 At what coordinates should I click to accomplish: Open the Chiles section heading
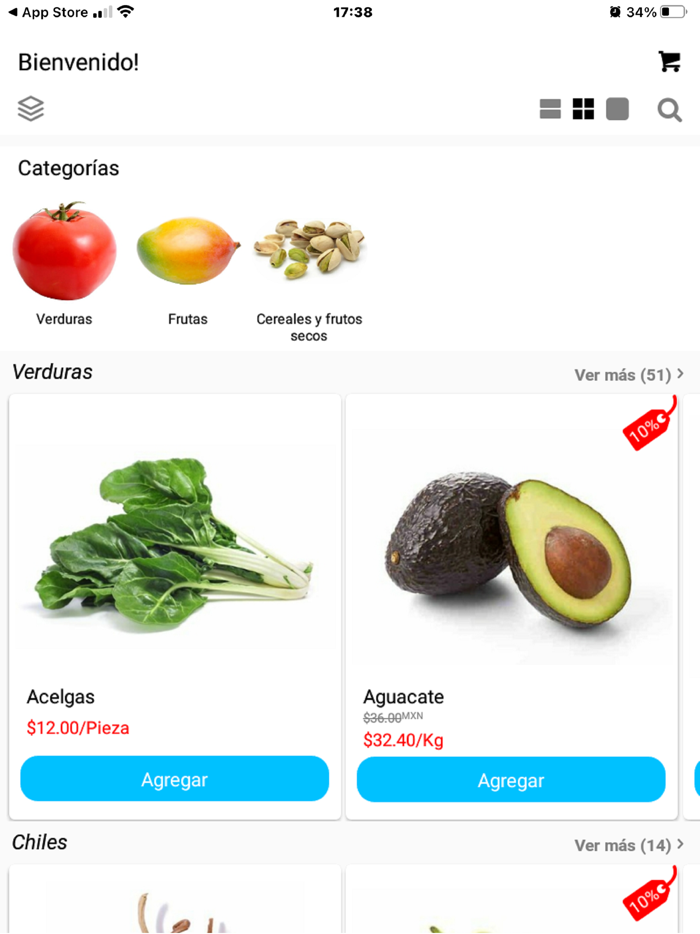pyautogui.click(x=39, y=842)
